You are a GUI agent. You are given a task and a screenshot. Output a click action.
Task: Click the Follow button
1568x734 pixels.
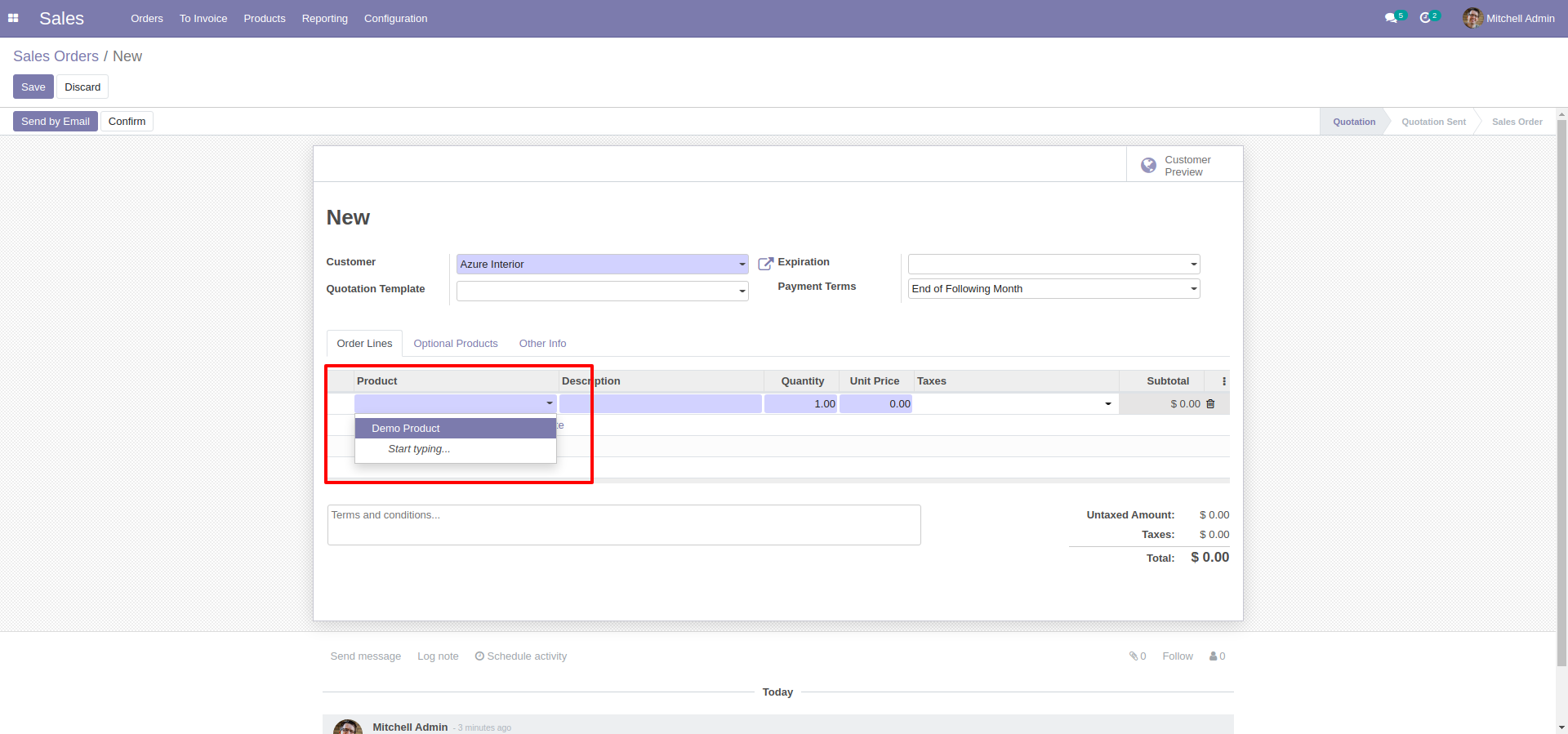[x=1178, y=656]
